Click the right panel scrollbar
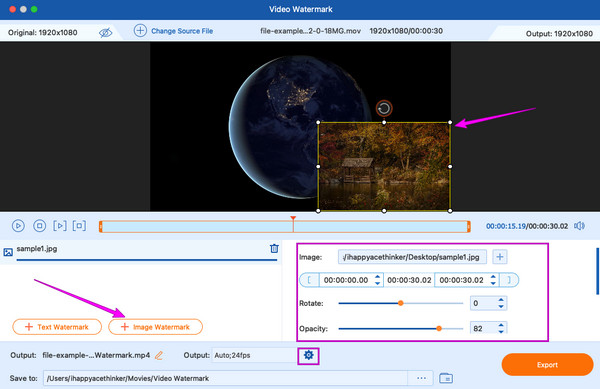600x389 pixels. click(598, 271)
